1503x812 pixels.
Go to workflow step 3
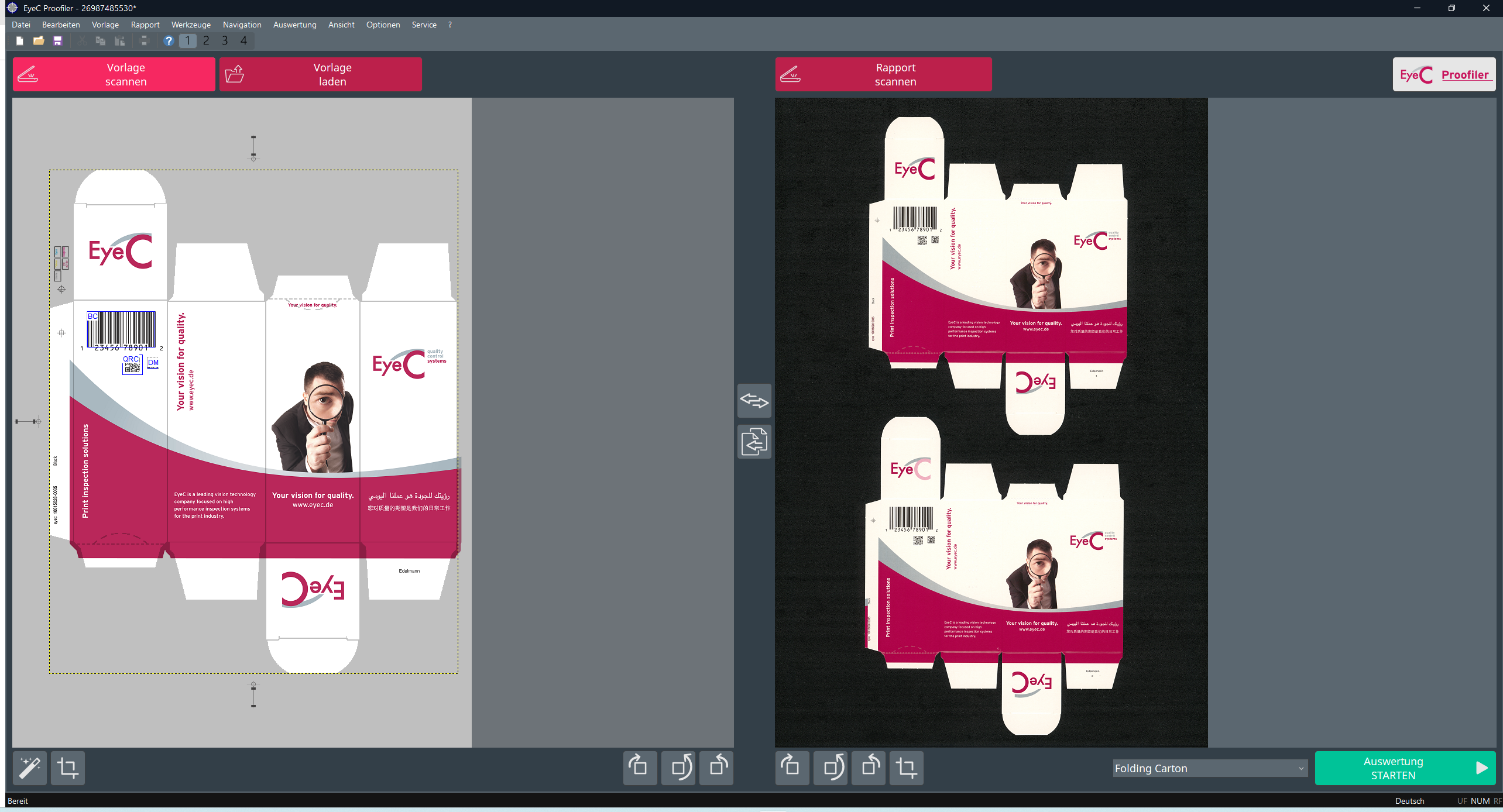(225, 41)
